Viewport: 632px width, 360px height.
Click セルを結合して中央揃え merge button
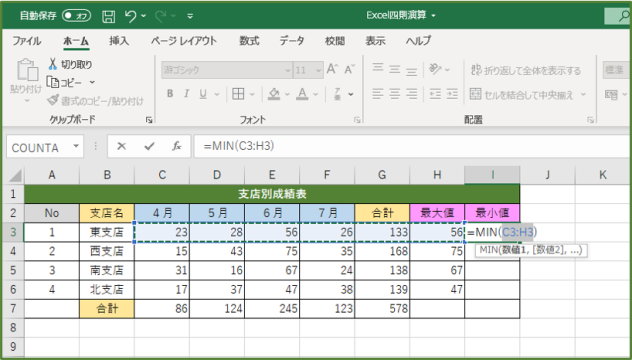[x=522, y=95]
